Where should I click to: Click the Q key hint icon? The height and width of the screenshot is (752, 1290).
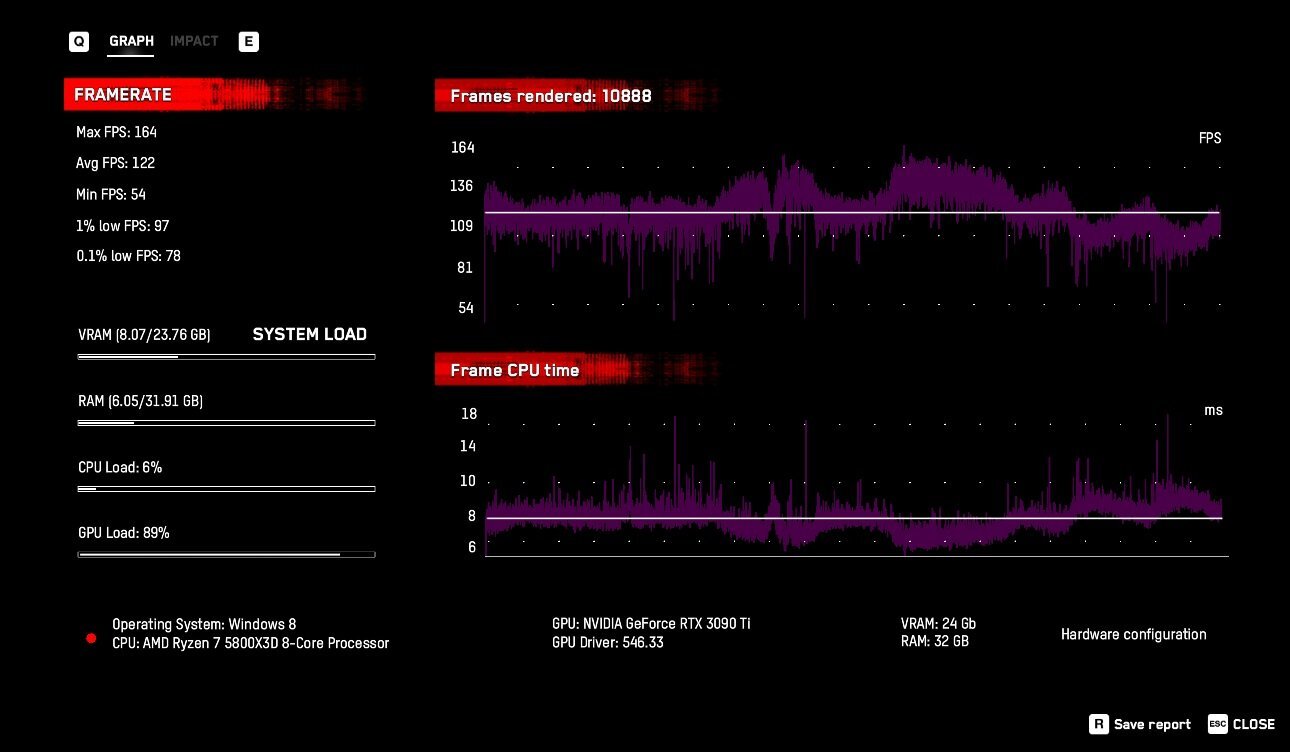[79, 42]
